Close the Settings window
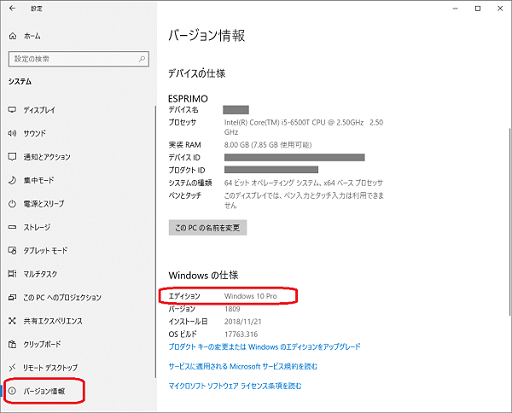Screen dimensions: 512x413 point(500,9)
